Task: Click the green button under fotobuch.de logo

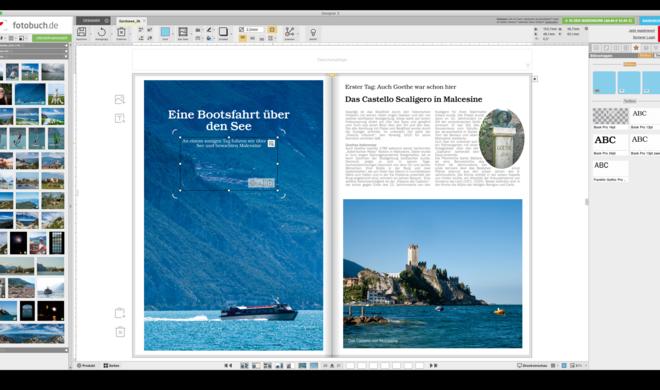Action: 52,38
